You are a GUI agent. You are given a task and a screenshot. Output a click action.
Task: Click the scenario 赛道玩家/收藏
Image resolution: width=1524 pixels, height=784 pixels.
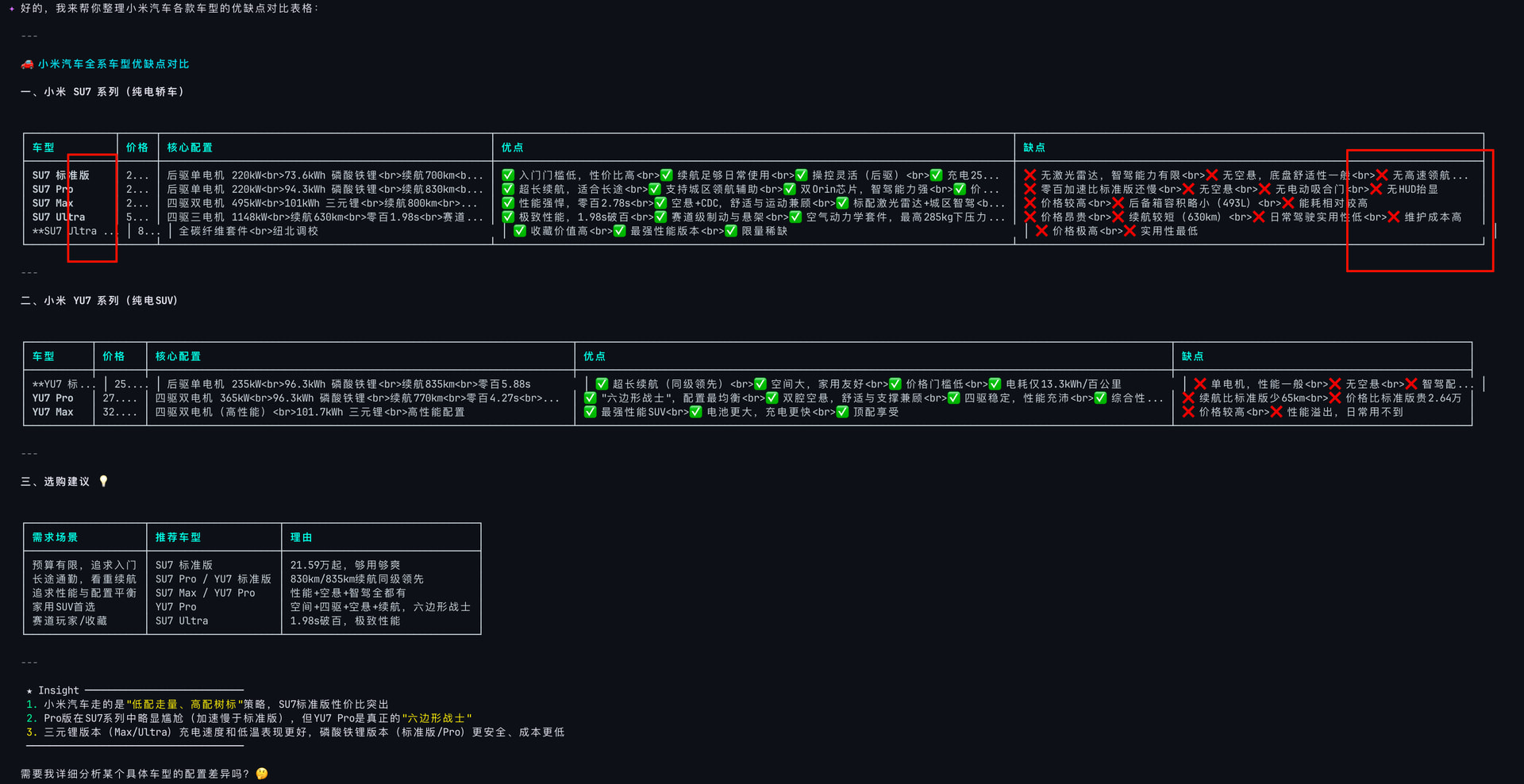coord(70,621)
